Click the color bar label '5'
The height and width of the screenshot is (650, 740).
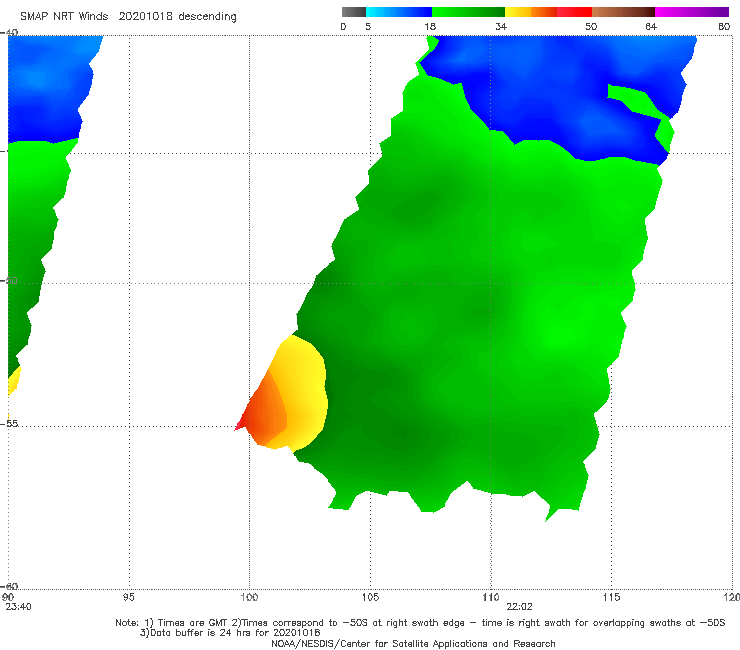[x=368, y=27]
